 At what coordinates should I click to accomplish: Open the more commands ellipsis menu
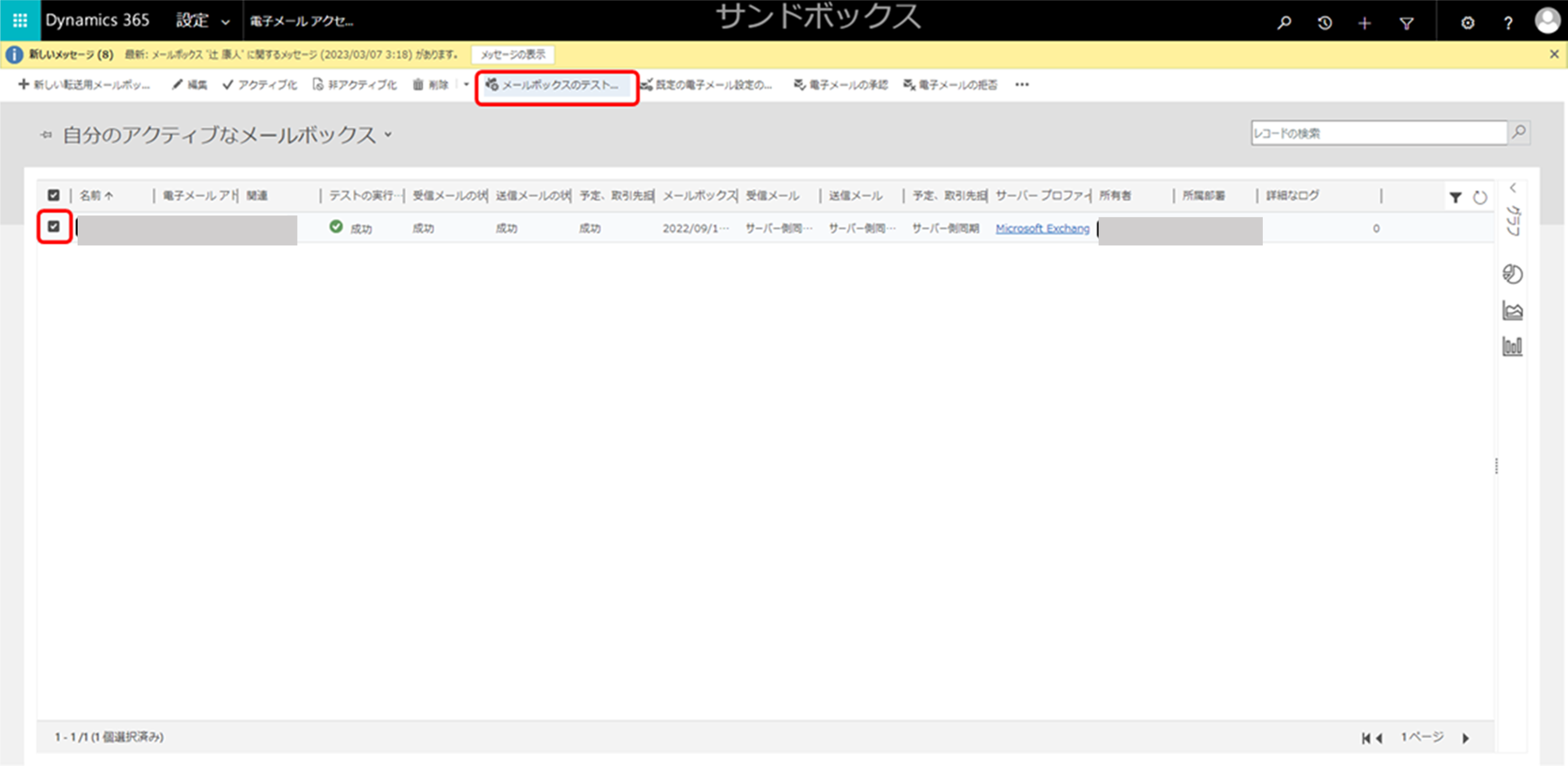1021,85
